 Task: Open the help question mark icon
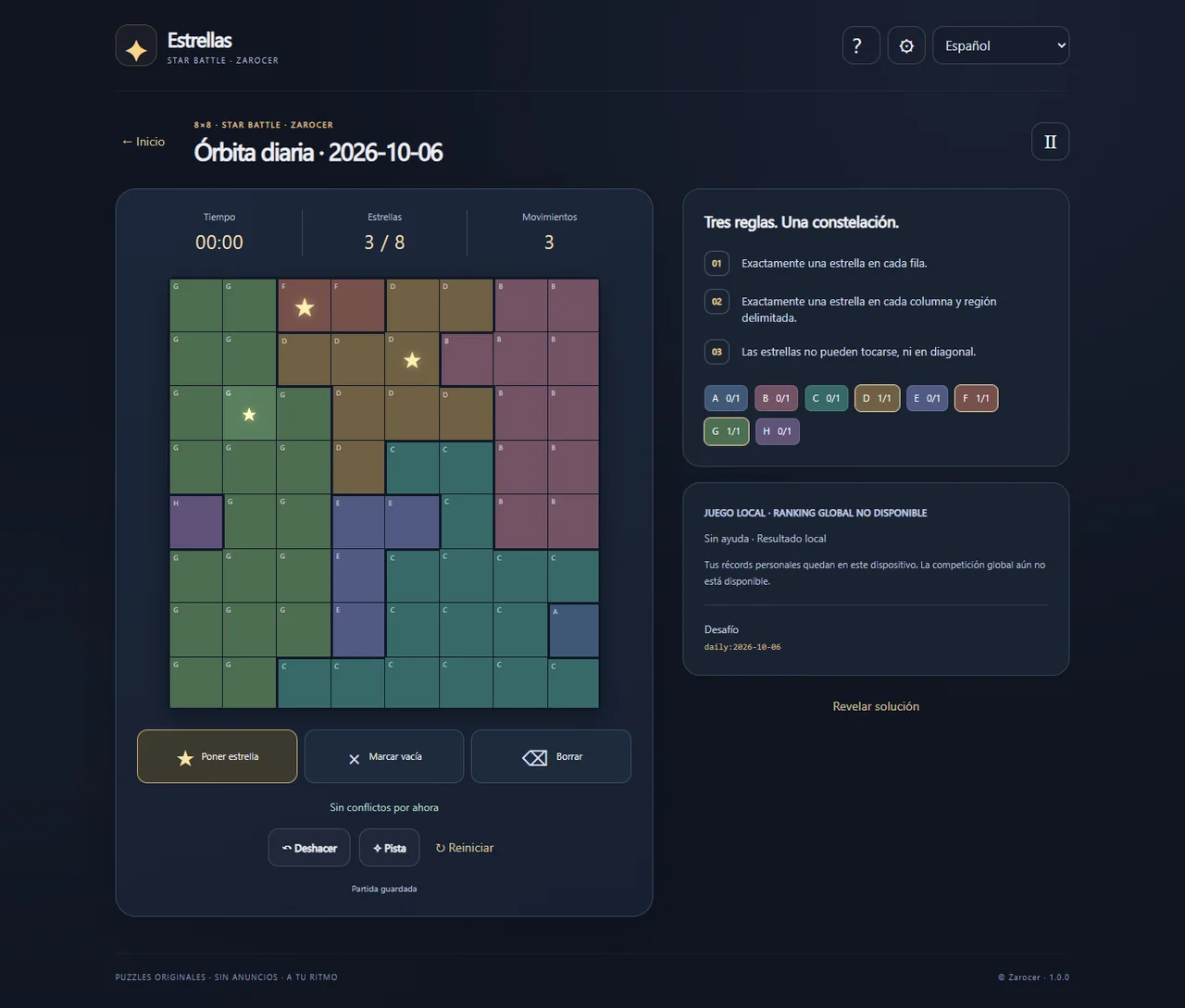point(860,45)
